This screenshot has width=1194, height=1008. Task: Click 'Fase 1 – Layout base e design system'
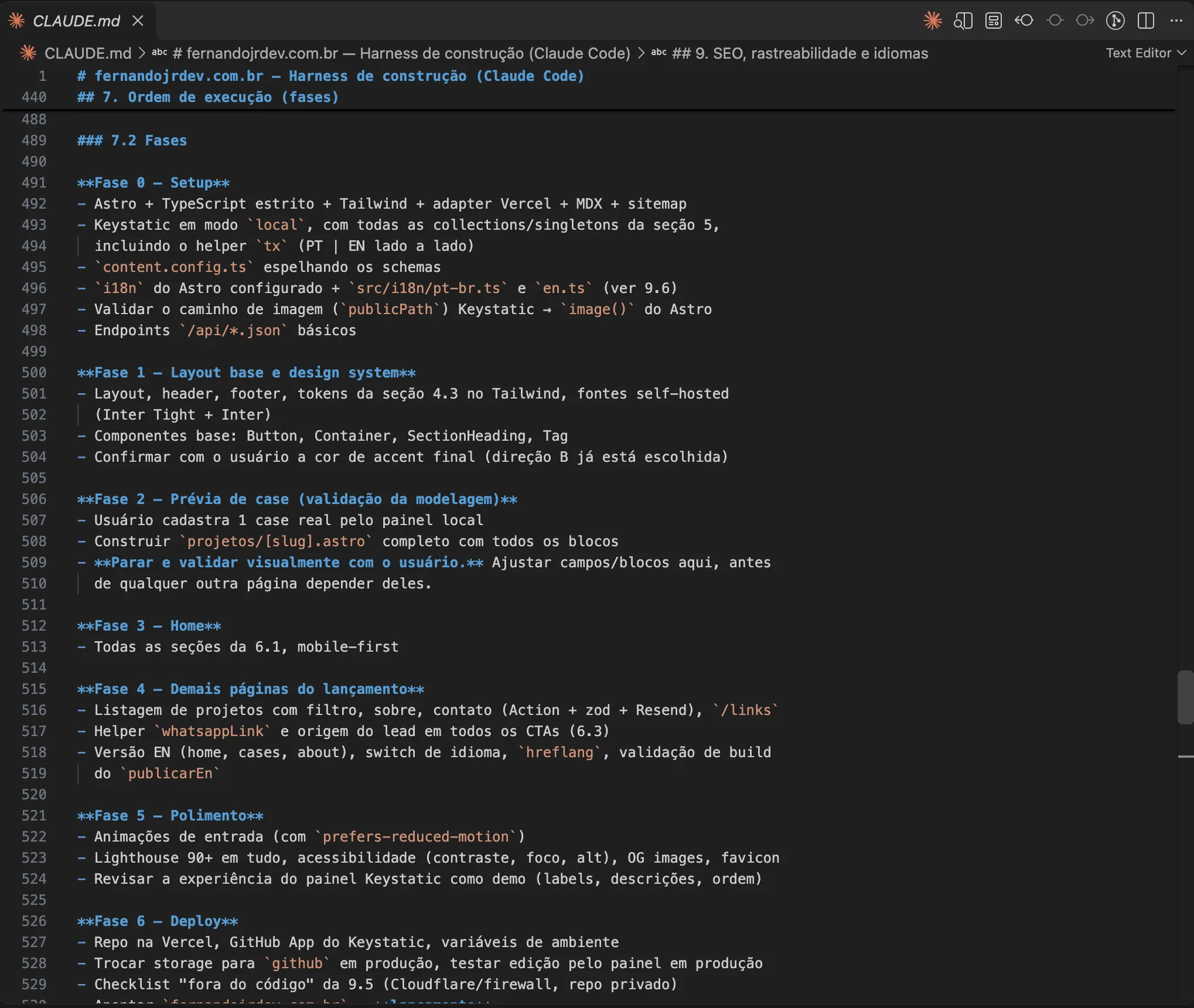point(247,373)
